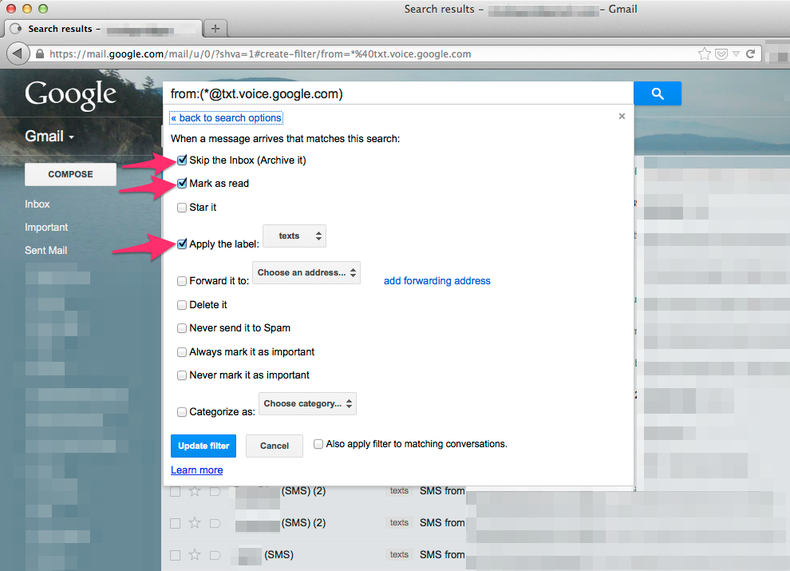Close the filter options panel
790x571 pixels.
point(622,116)
